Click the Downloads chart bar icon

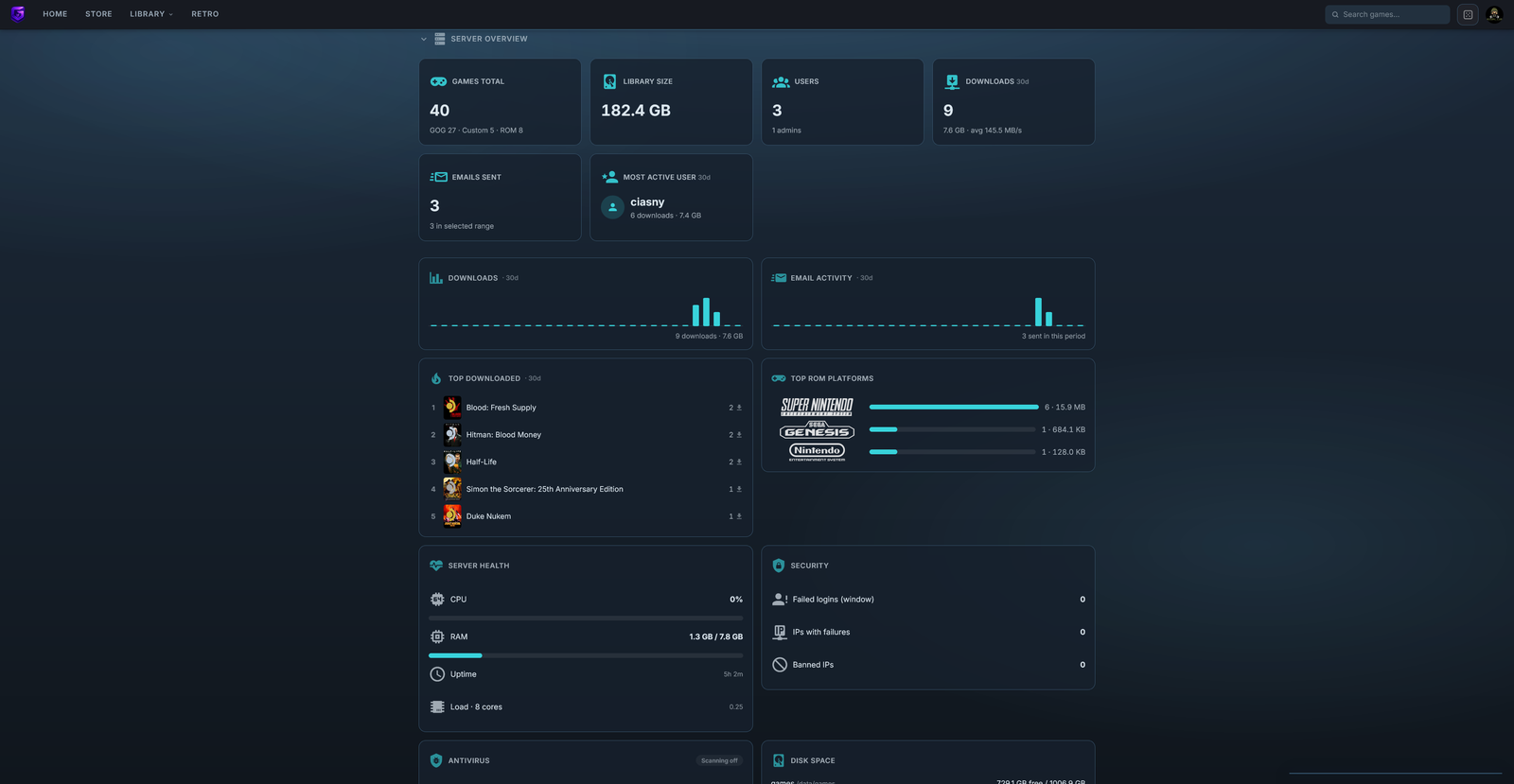click(x=435, y=278)
